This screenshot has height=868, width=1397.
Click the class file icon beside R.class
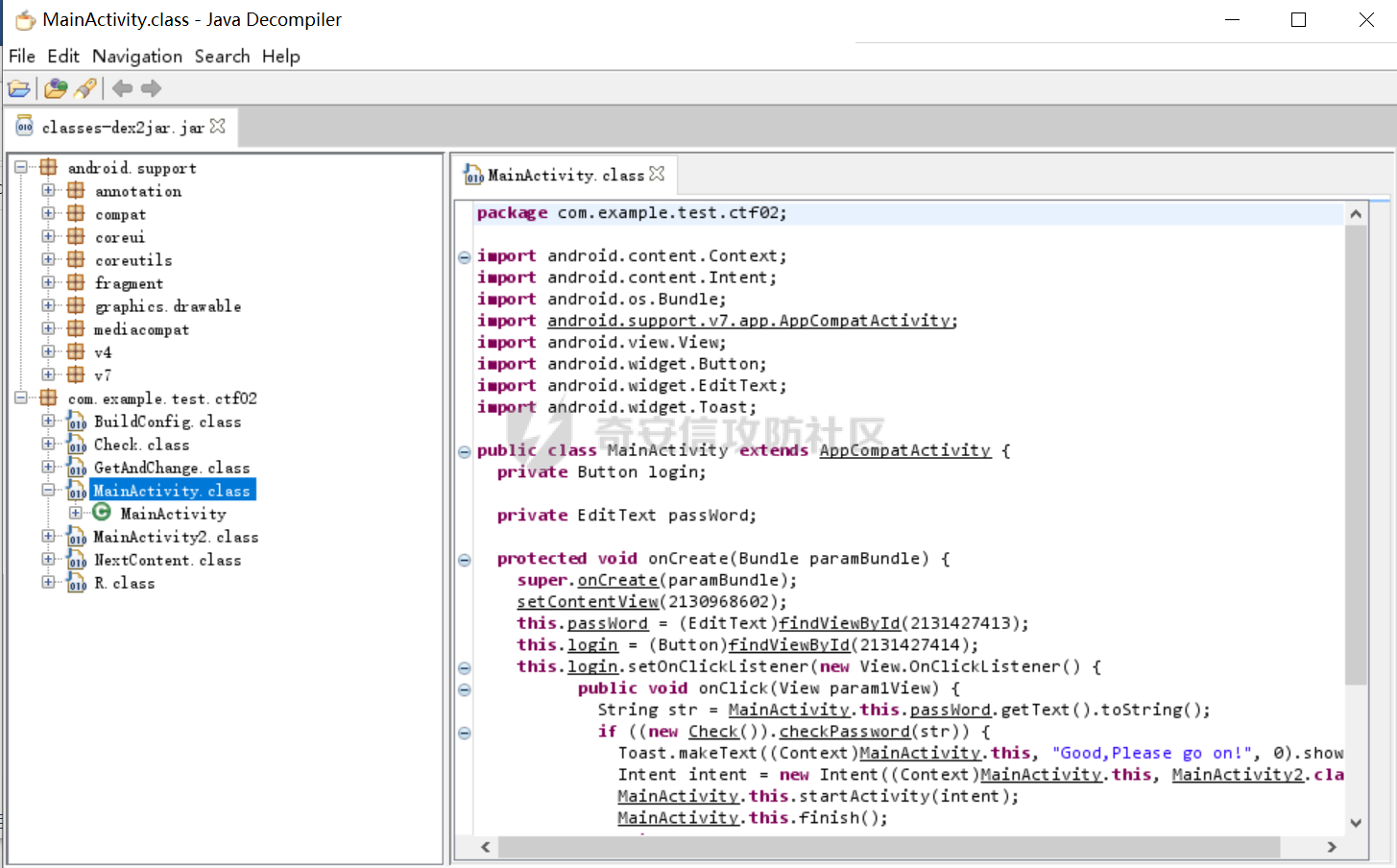tap(77, 583)
